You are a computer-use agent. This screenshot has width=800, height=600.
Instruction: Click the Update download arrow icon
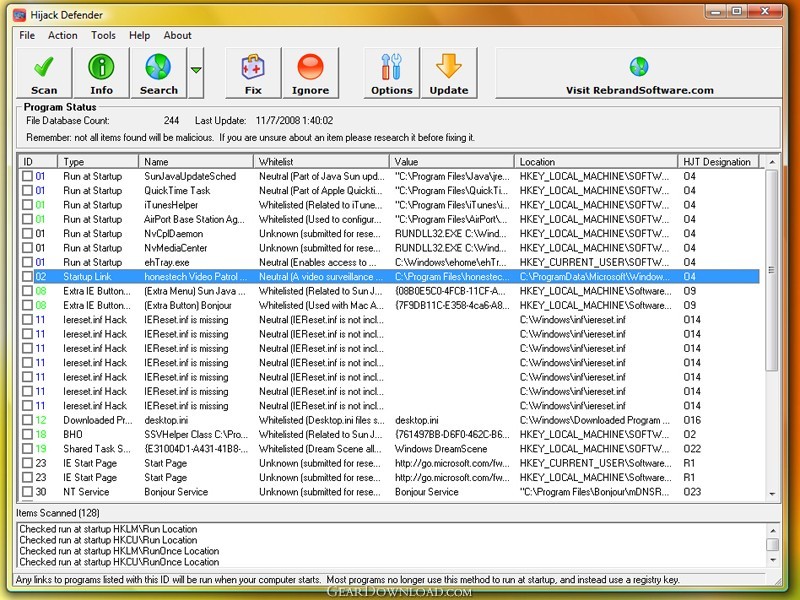tap(449, 73)
